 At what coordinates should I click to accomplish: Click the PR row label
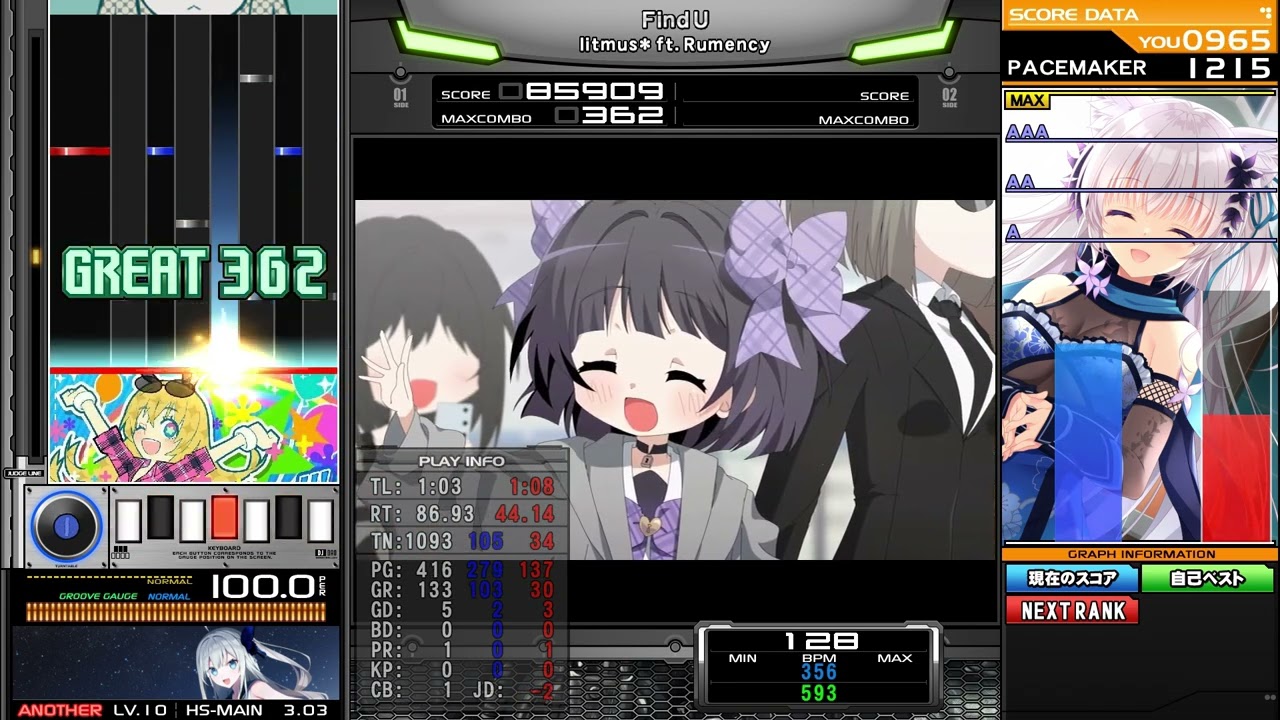tap(386, 651)
